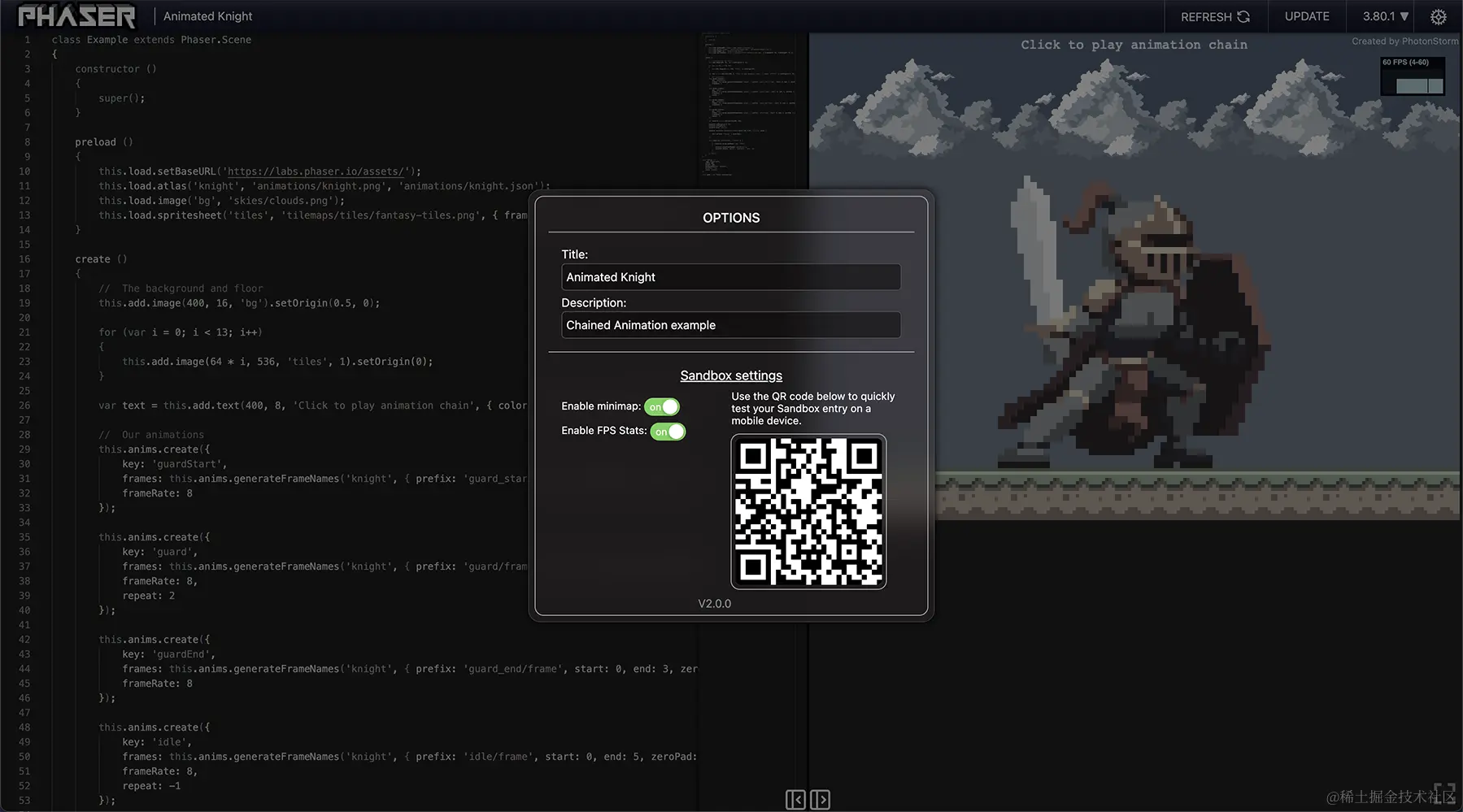1463x812 pixels.
Task: Click '// Our animations' comment line
Action: (x=151, y=435)
